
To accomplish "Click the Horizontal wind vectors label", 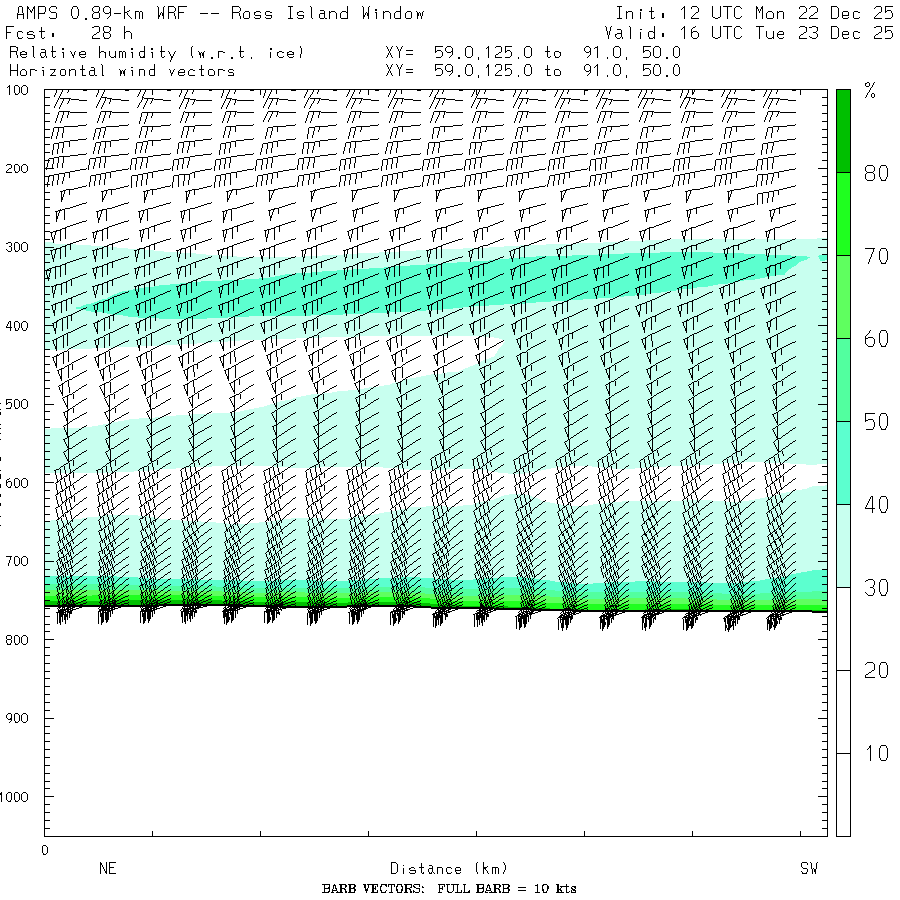I will (x=122, y=71).
